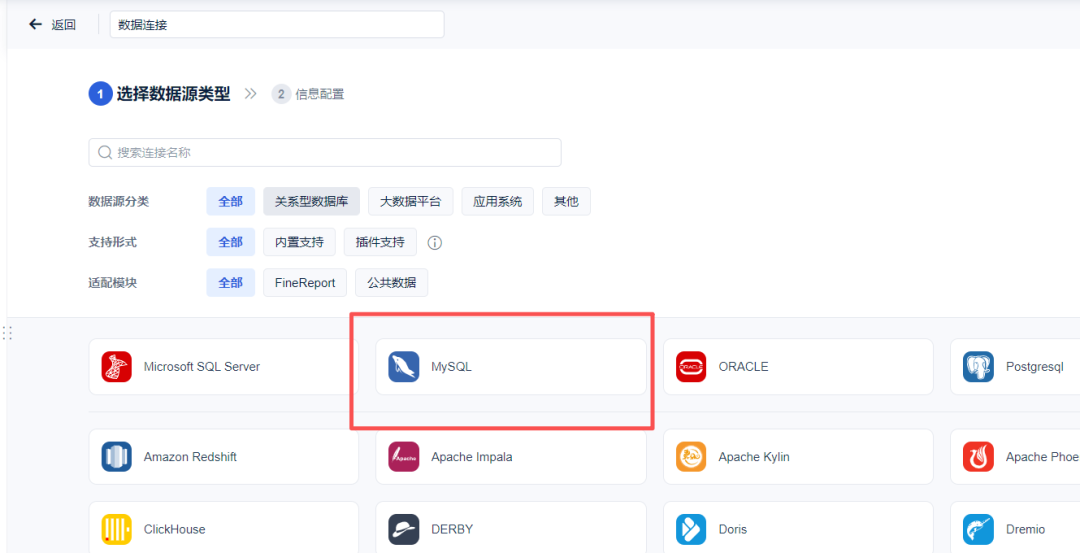Screen dimensions: 1080x553
Task: Click the Amazon Redshift icon
Action: (116, 457)
